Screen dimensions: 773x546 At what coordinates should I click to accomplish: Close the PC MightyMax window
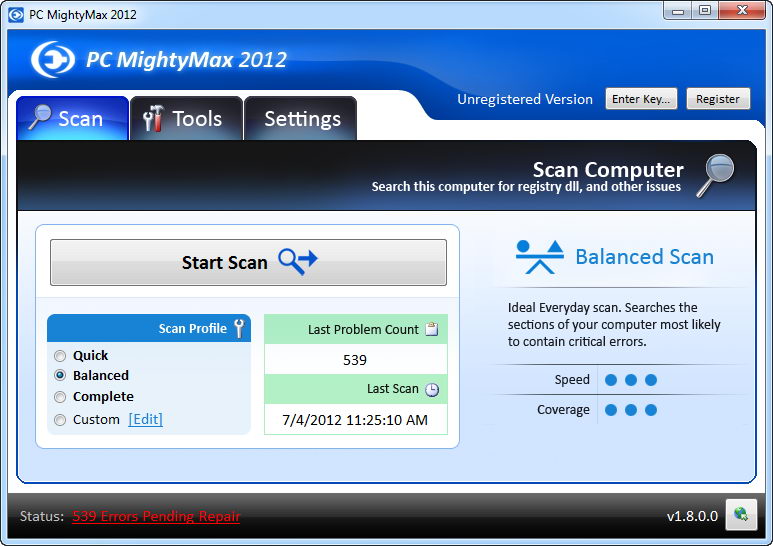pos(742,11)
